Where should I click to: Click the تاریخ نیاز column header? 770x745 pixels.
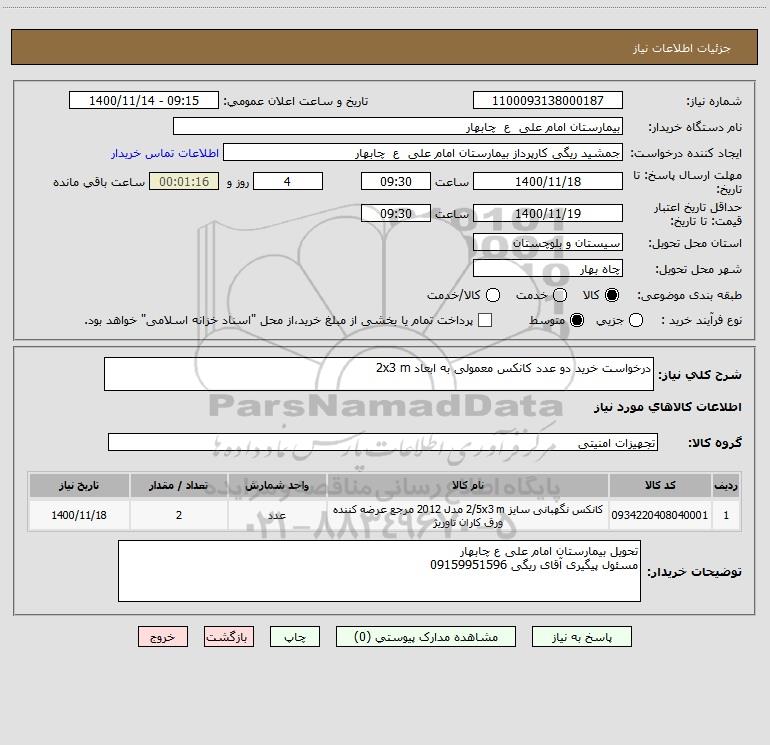click(79, 485)
